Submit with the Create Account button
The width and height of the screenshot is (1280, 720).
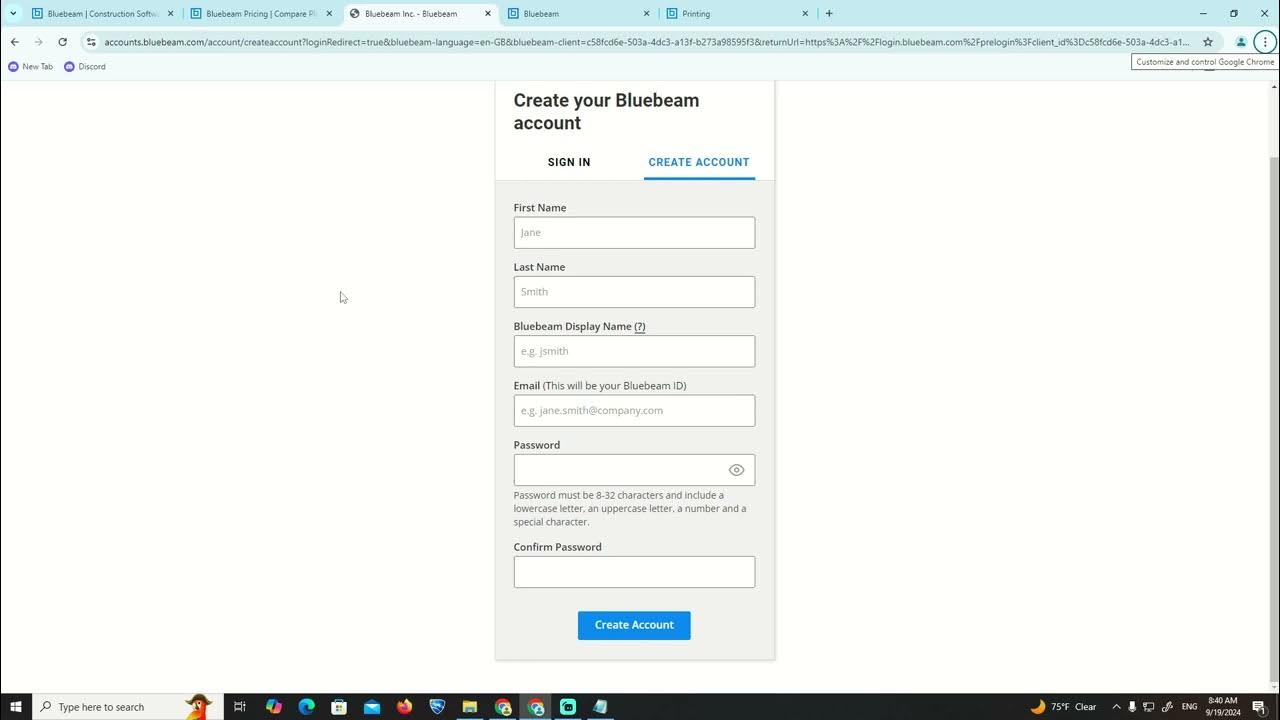coord(634,625)
